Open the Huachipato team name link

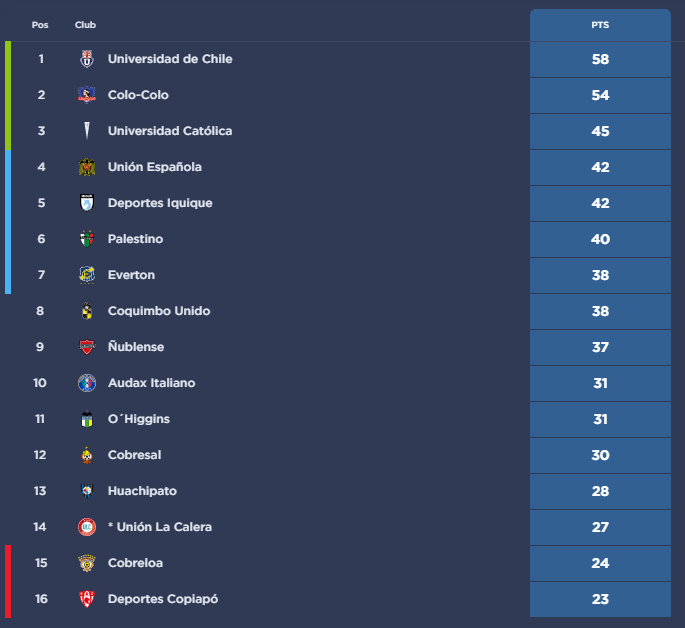click(x=142, y=491)
